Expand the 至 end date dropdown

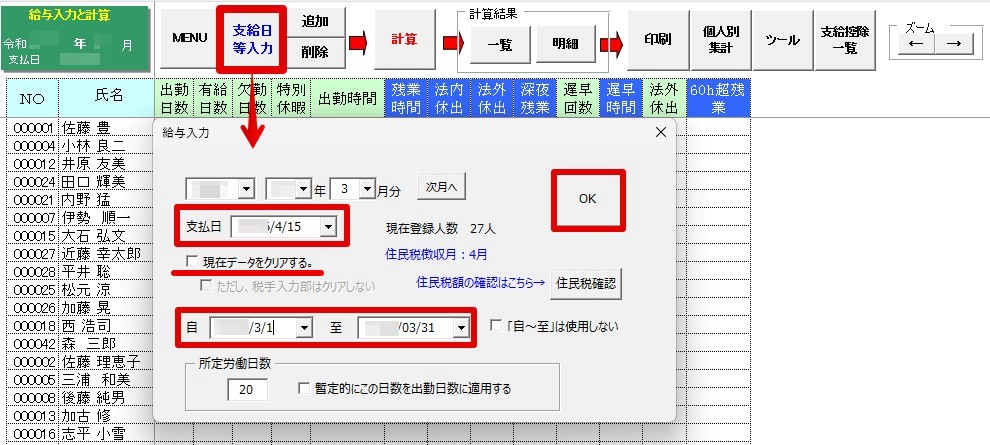[462, 328]
